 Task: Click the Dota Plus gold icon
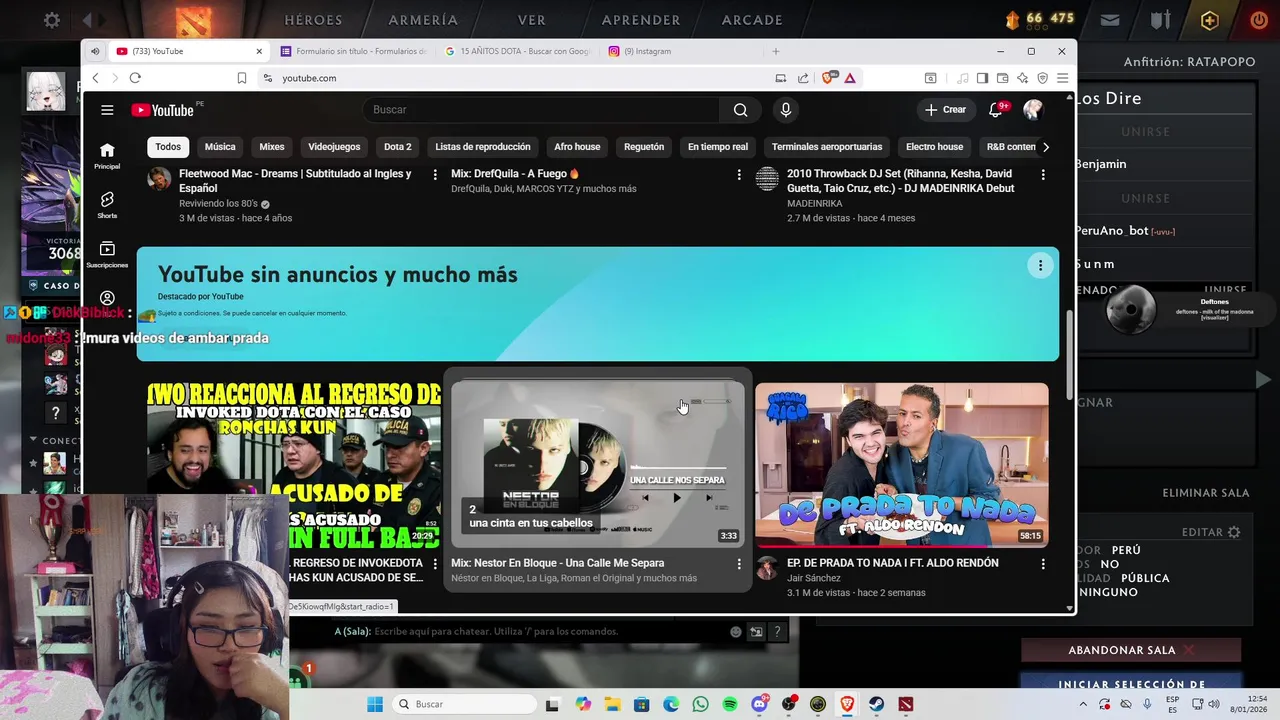pos(1210,20)
